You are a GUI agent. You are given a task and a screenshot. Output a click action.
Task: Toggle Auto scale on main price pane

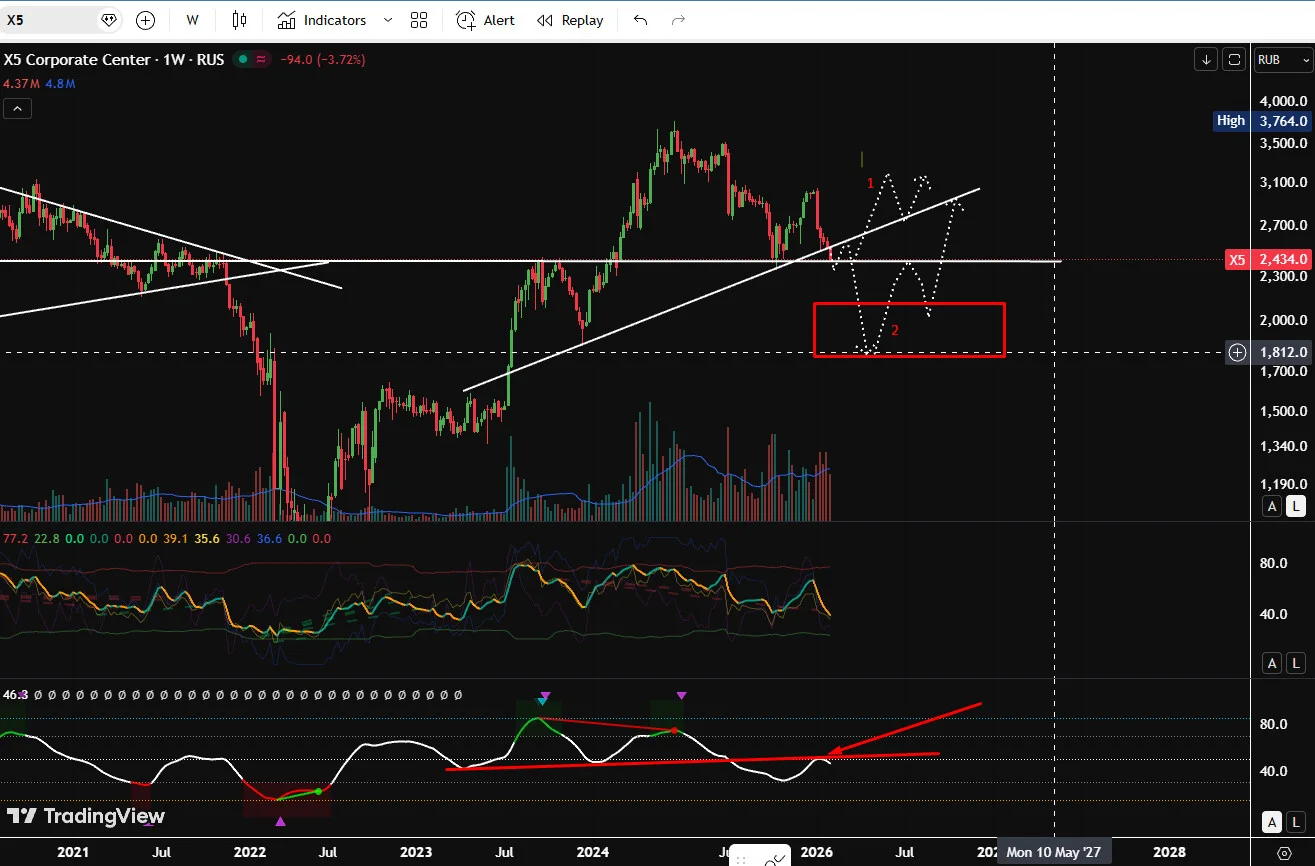[x=1272, y=506]
